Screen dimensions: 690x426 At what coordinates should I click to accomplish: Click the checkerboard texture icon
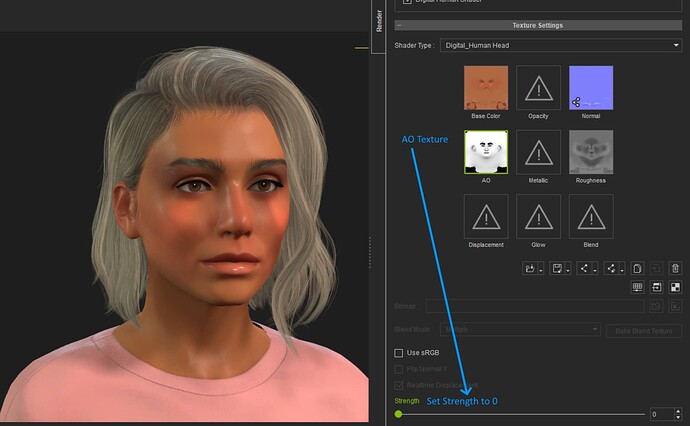coord(675,287)
